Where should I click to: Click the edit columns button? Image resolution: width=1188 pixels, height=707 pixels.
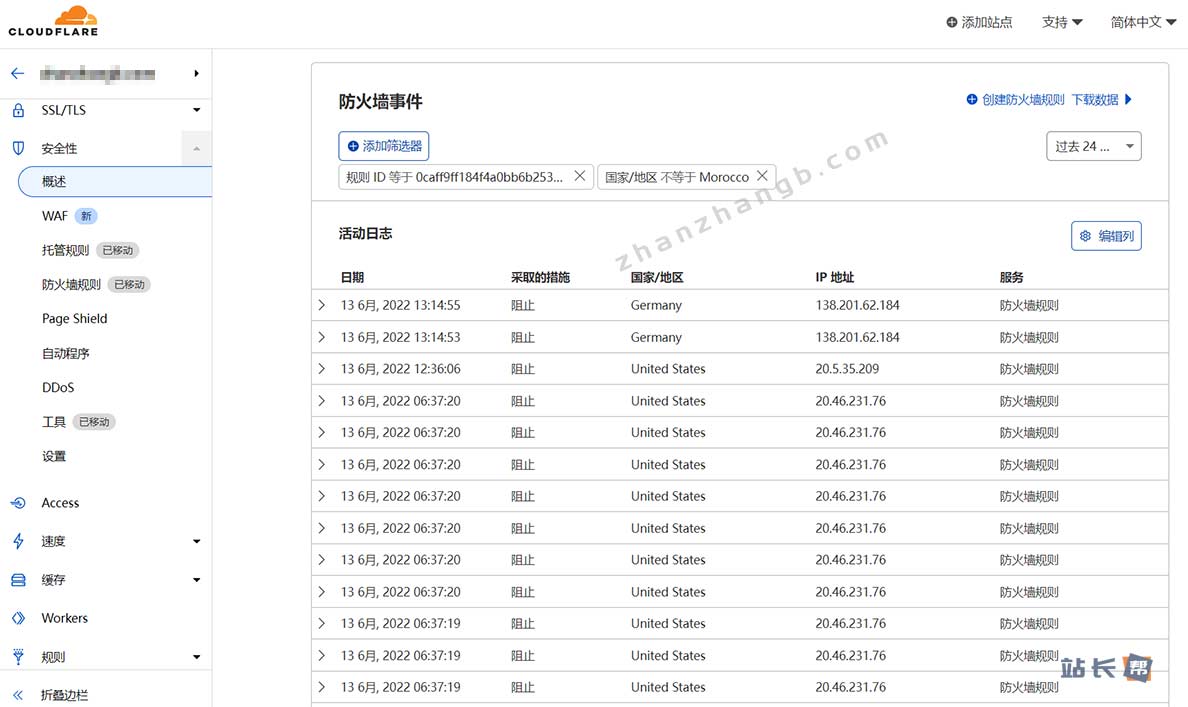coord(1106,236)
